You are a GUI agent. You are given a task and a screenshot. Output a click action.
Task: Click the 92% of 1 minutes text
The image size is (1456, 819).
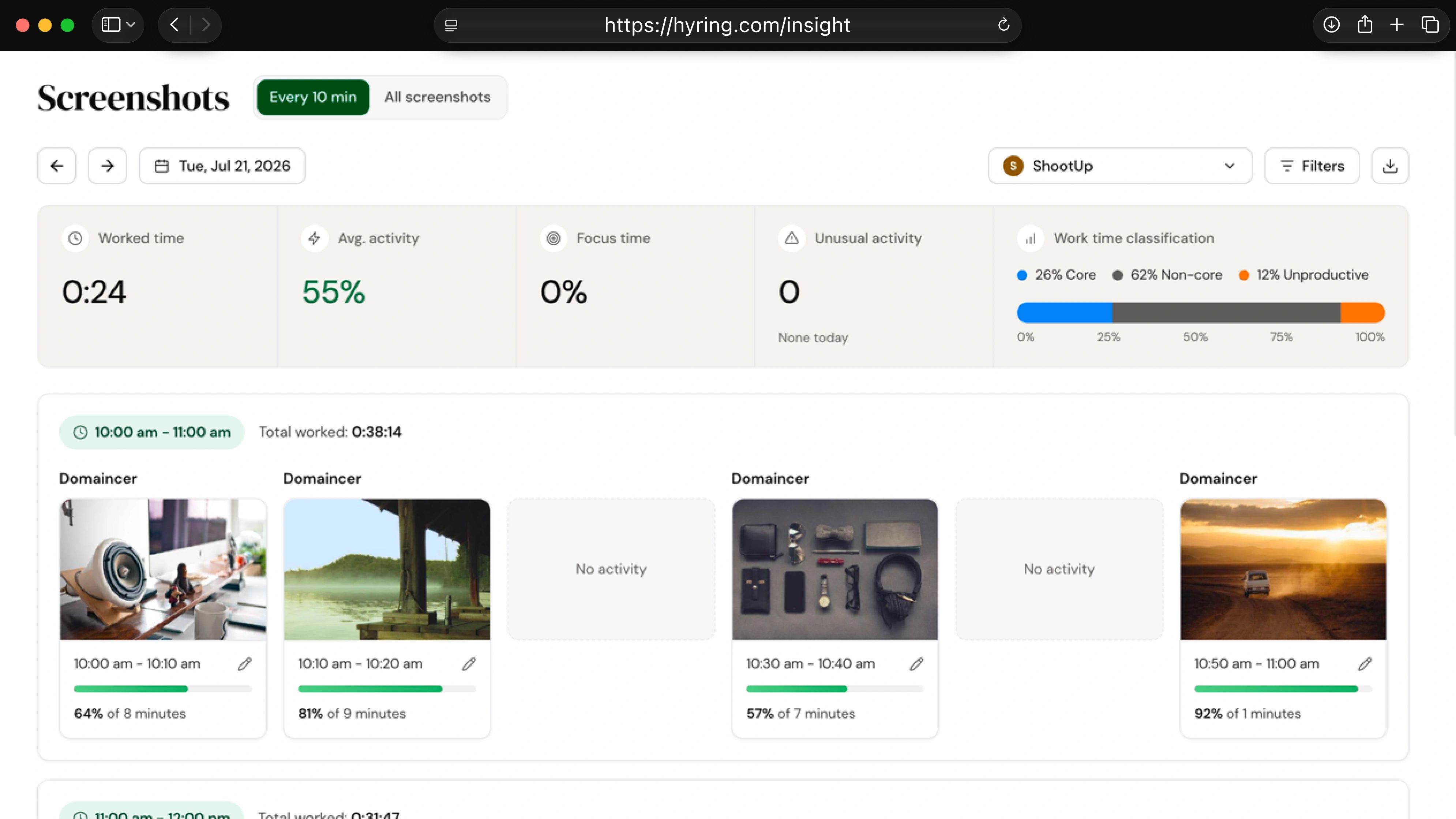[1247, 714]
